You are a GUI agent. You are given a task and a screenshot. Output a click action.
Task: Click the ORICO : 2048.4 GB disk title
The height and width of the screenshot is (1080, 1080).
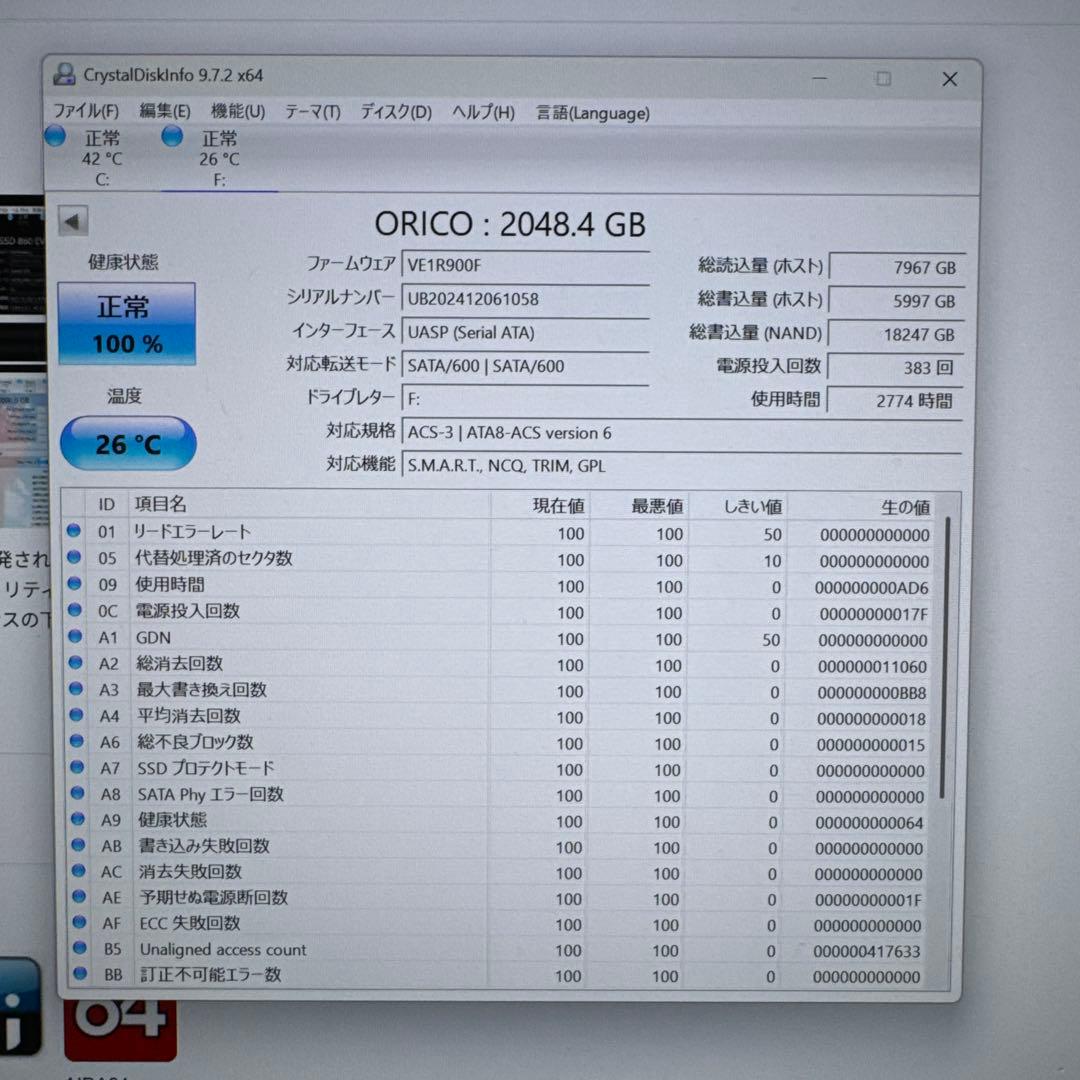510,224
